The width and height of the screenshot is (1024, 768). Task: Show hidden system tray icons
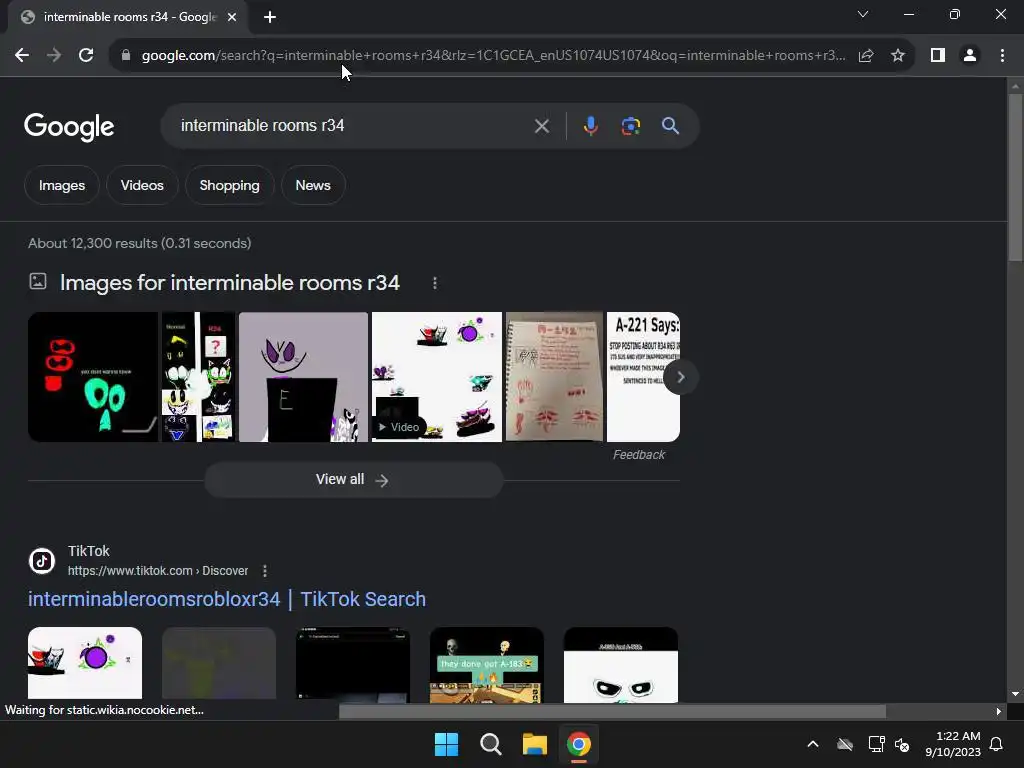tap(813, 744)
